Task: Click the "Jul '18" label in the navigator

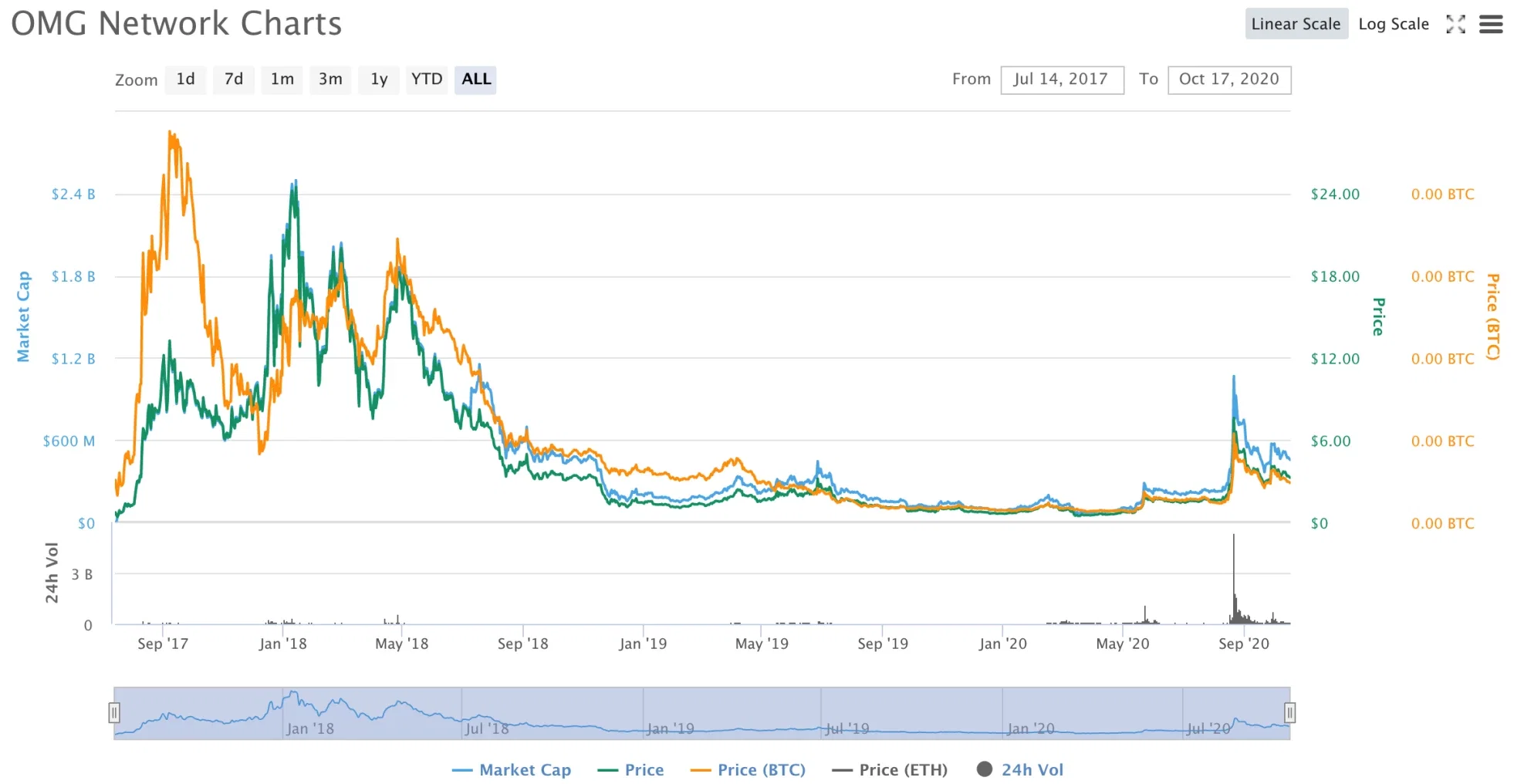Action: point(487,728)
